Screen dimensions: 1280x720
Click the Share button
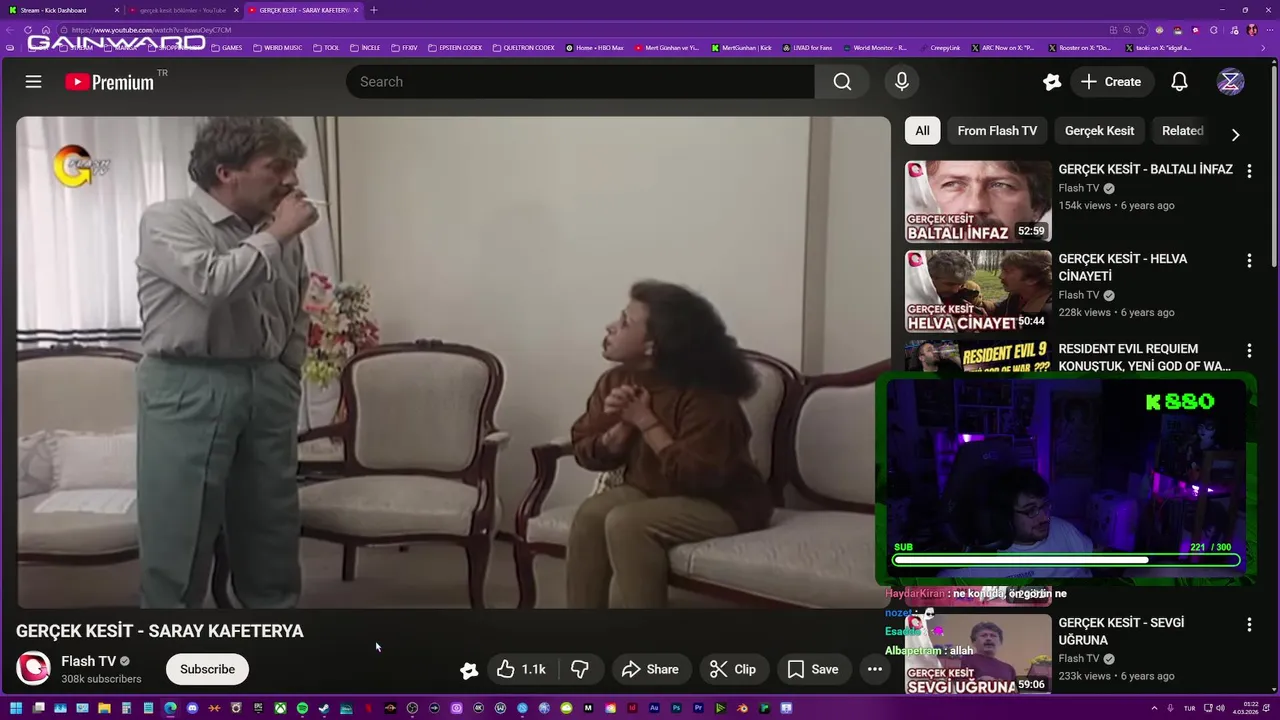point(650,669)
